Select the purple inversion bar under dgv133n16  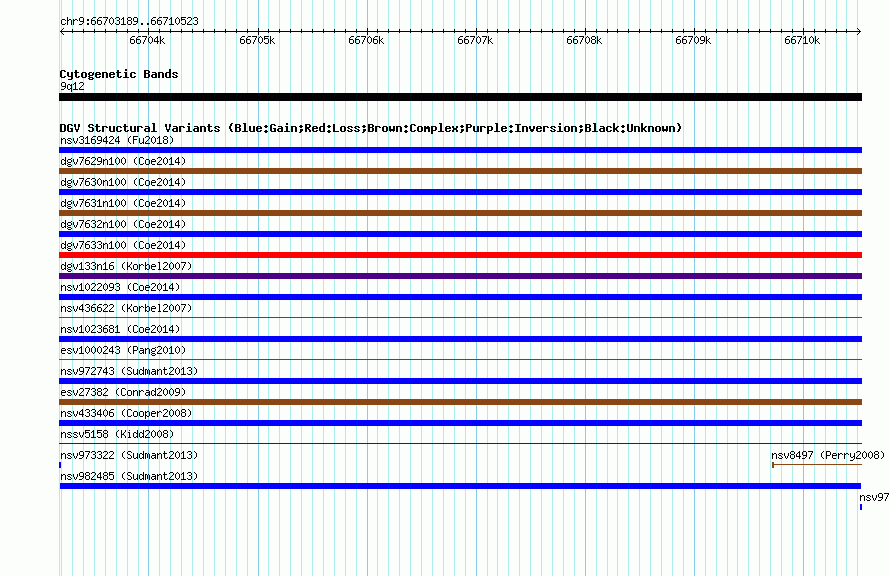(x=460, y=276)
